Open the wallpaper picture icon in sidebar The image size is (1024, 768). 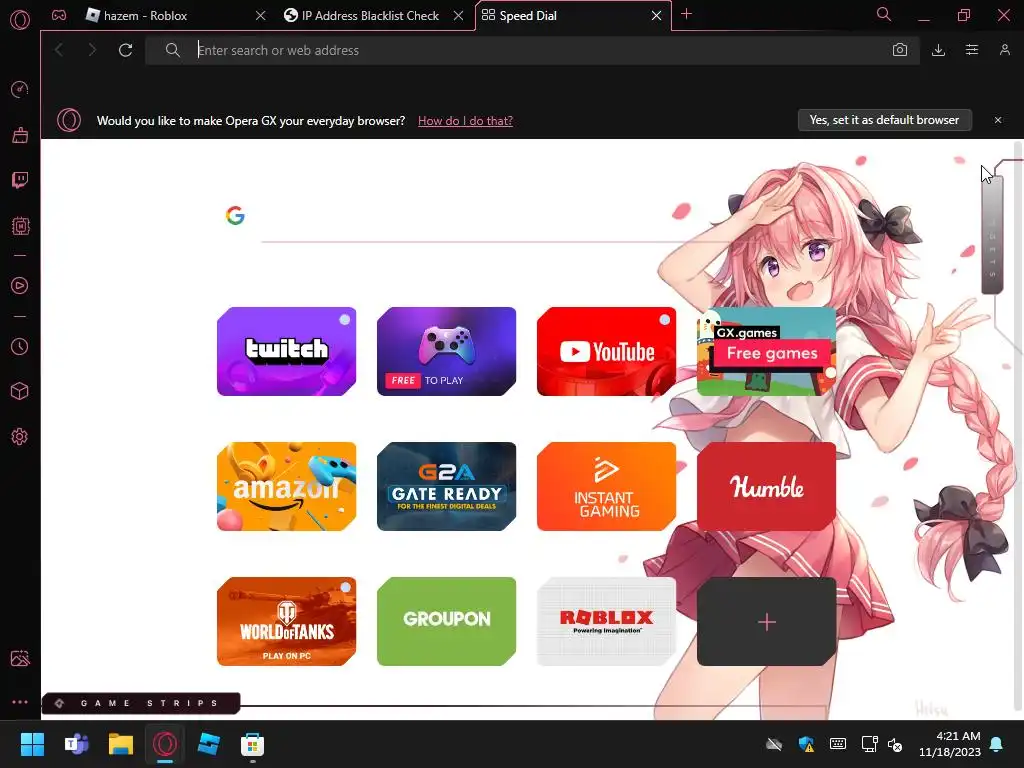click(20, 658)
